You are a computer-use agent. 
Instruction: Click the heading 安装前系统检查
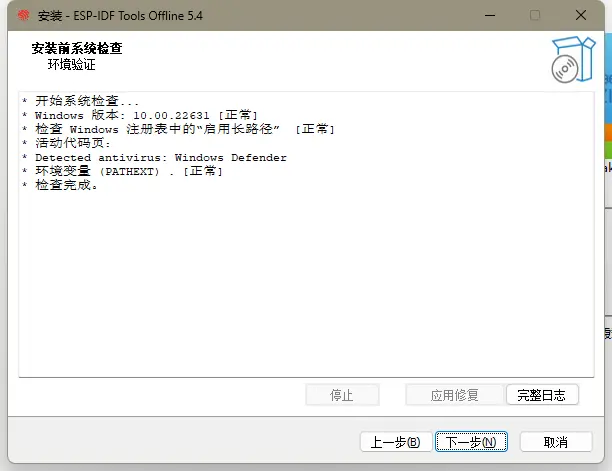coord(77,48)
